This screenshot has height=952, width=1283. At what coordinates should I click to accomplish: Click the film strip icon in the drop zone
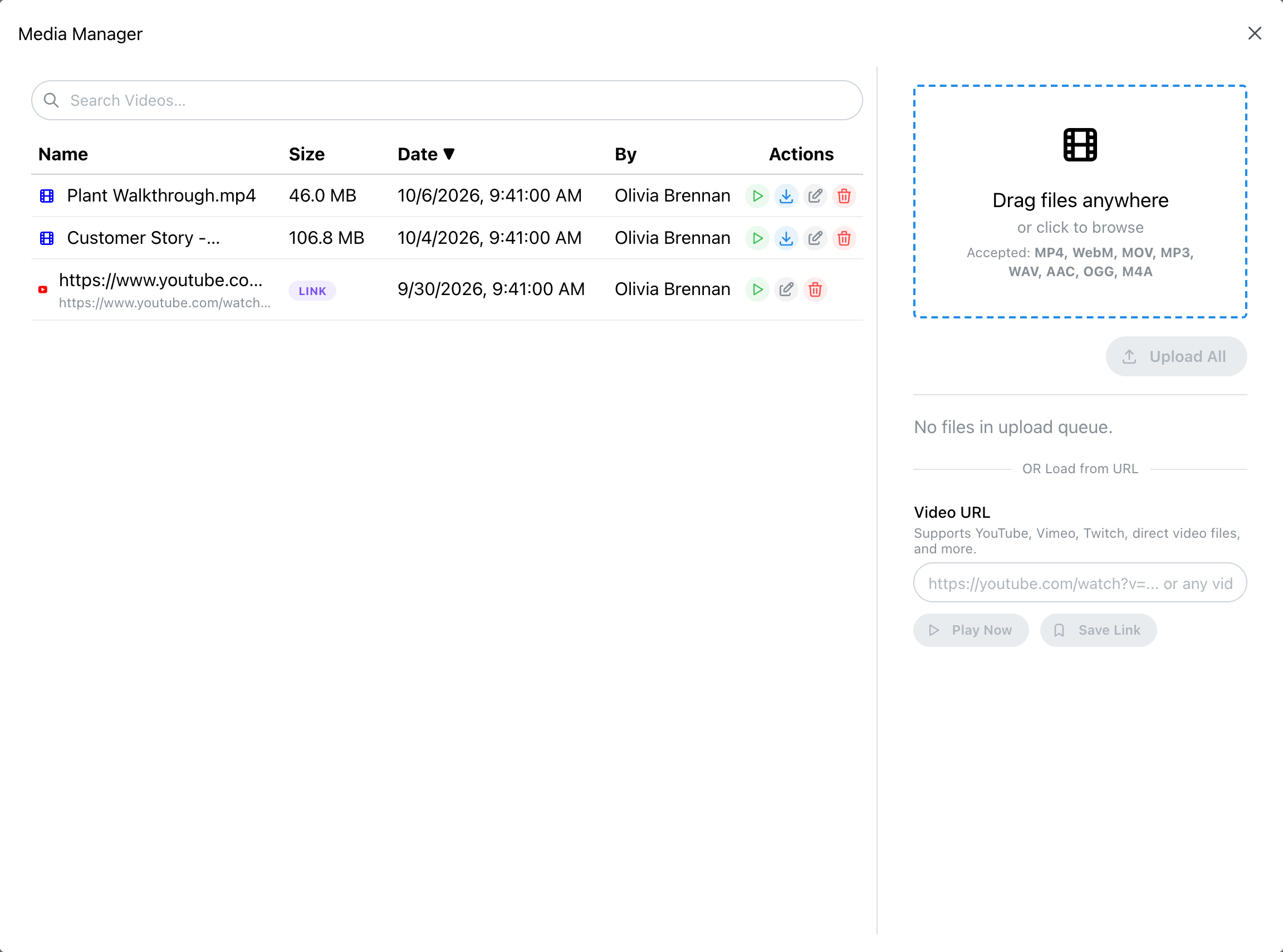coord(1080,145)
